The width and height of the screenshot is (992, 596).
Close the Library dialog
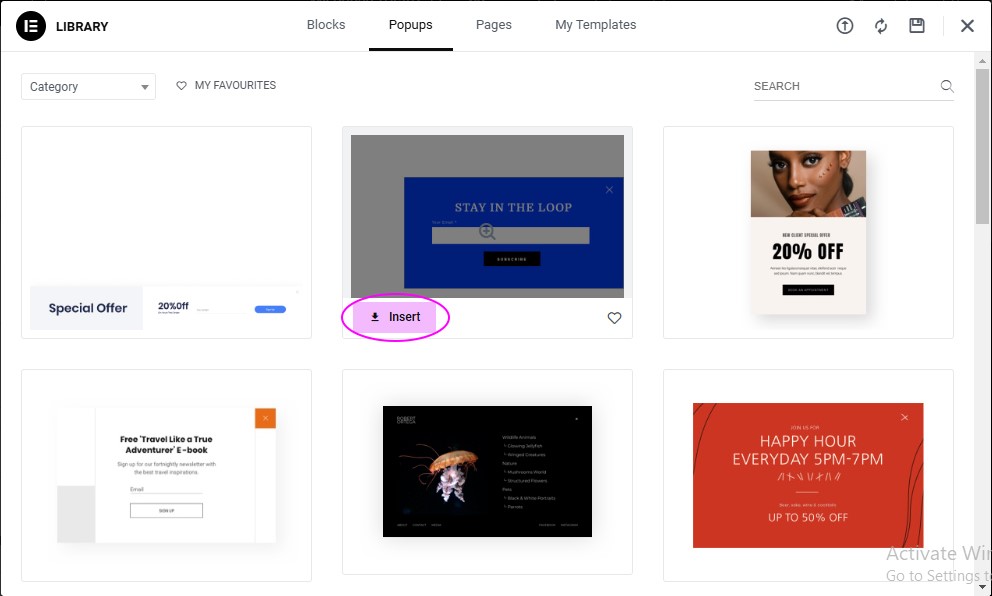click(x=967, y=26)
